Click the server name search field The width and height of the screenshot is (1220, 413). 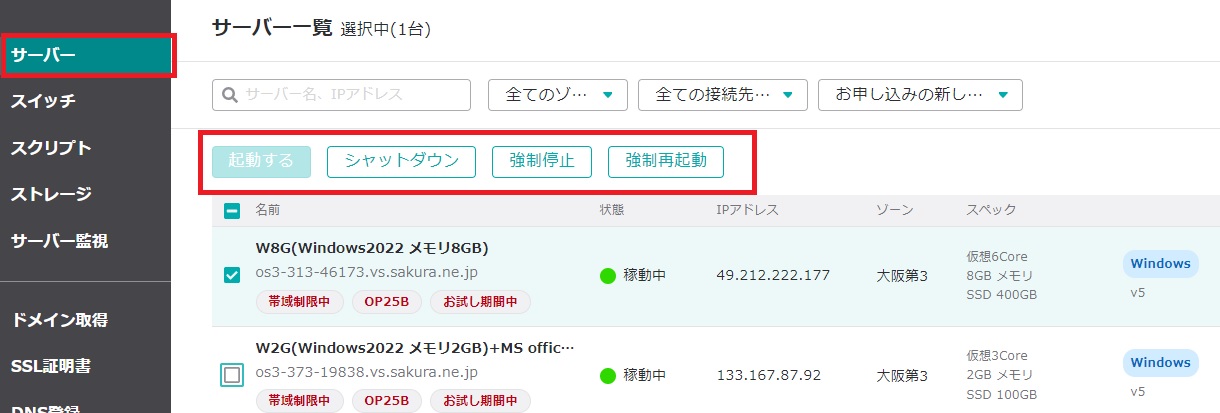point(341,95)
